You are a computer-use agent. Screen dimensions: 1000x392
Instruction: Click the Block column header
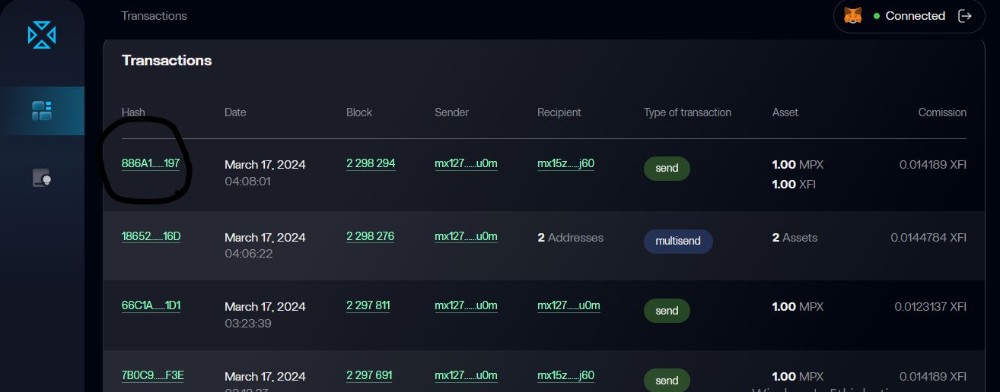click(x=359, y=112)
